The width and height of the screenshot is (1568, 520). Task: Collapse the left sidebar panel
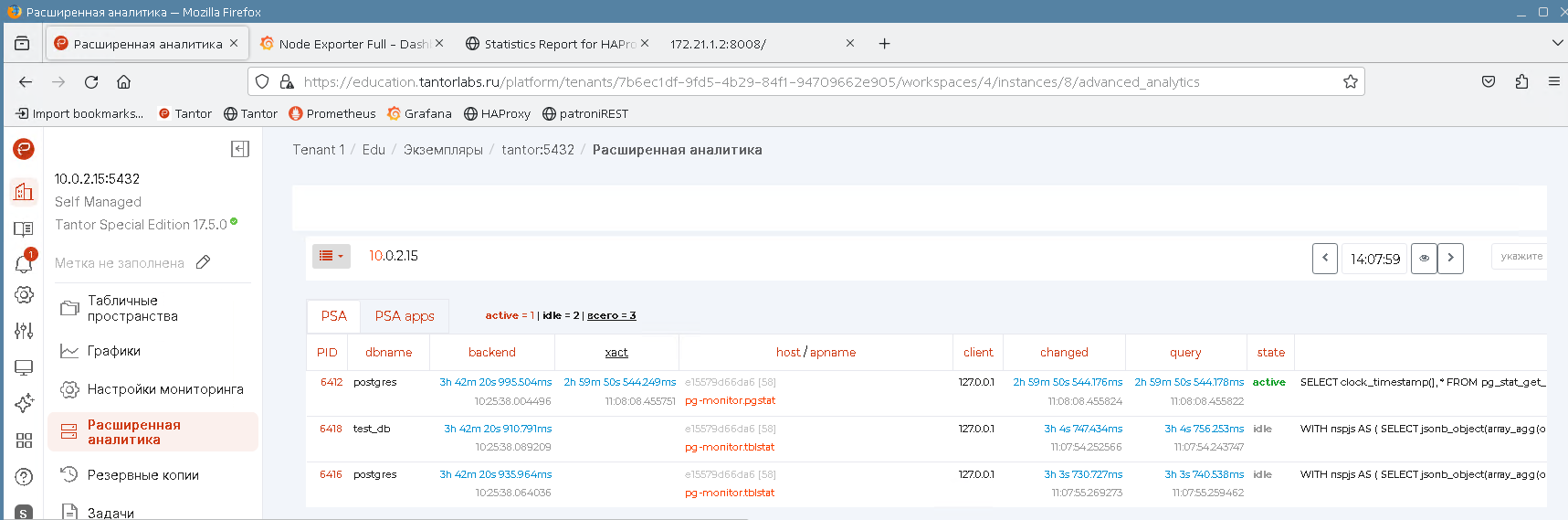coord(240,149)
